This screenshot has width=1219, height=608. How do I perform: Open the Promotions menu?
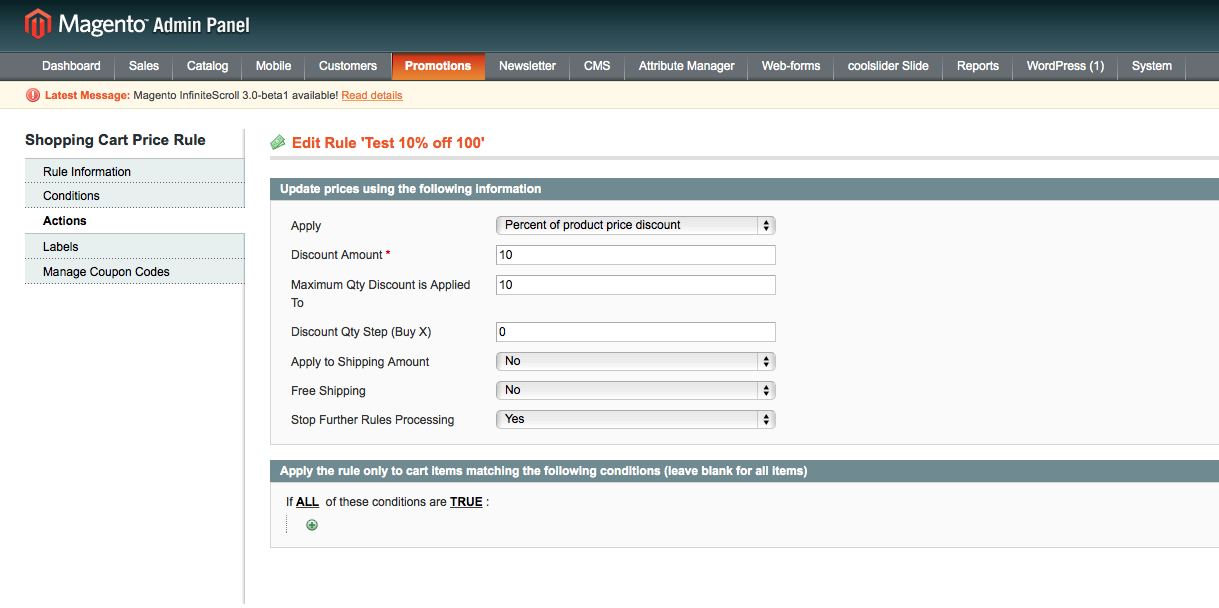point(438,66)
